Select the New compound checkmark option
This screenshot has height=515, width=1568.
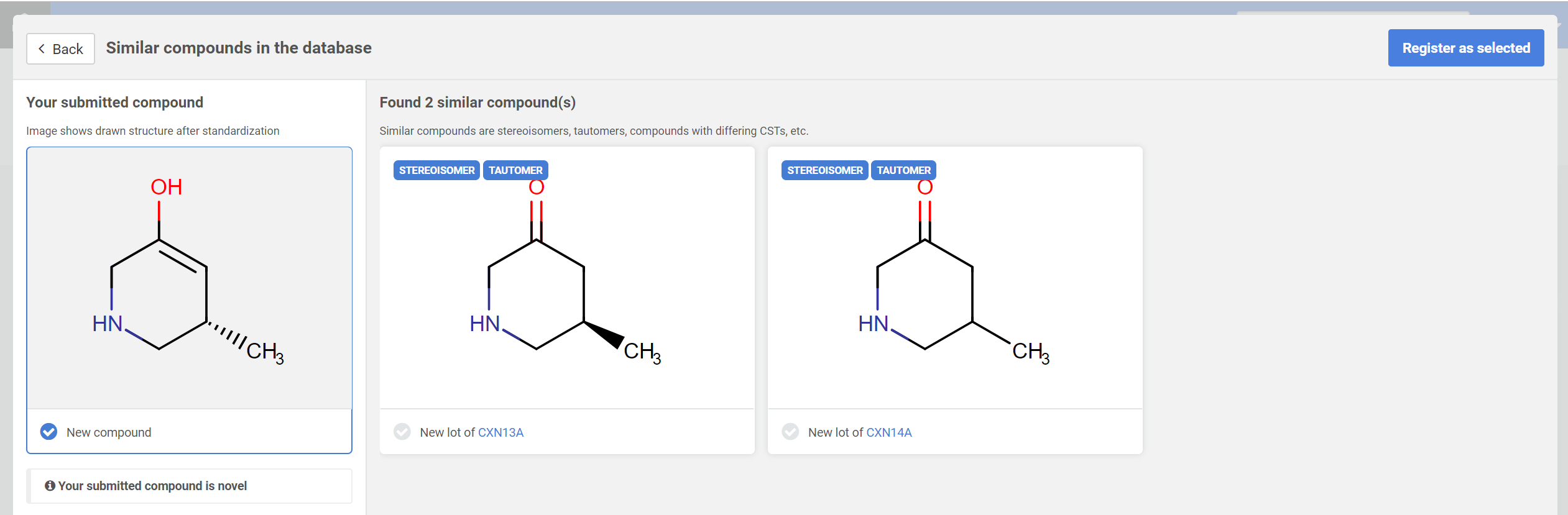48,432
